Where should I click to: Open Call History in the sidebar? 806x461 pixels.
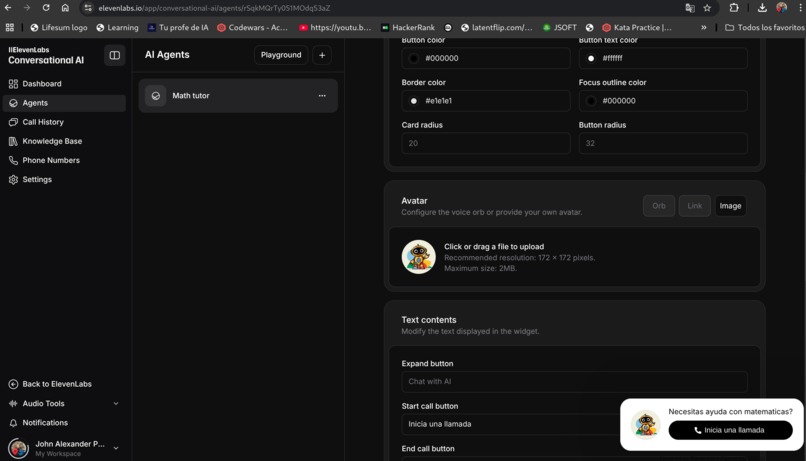(64, 122)
